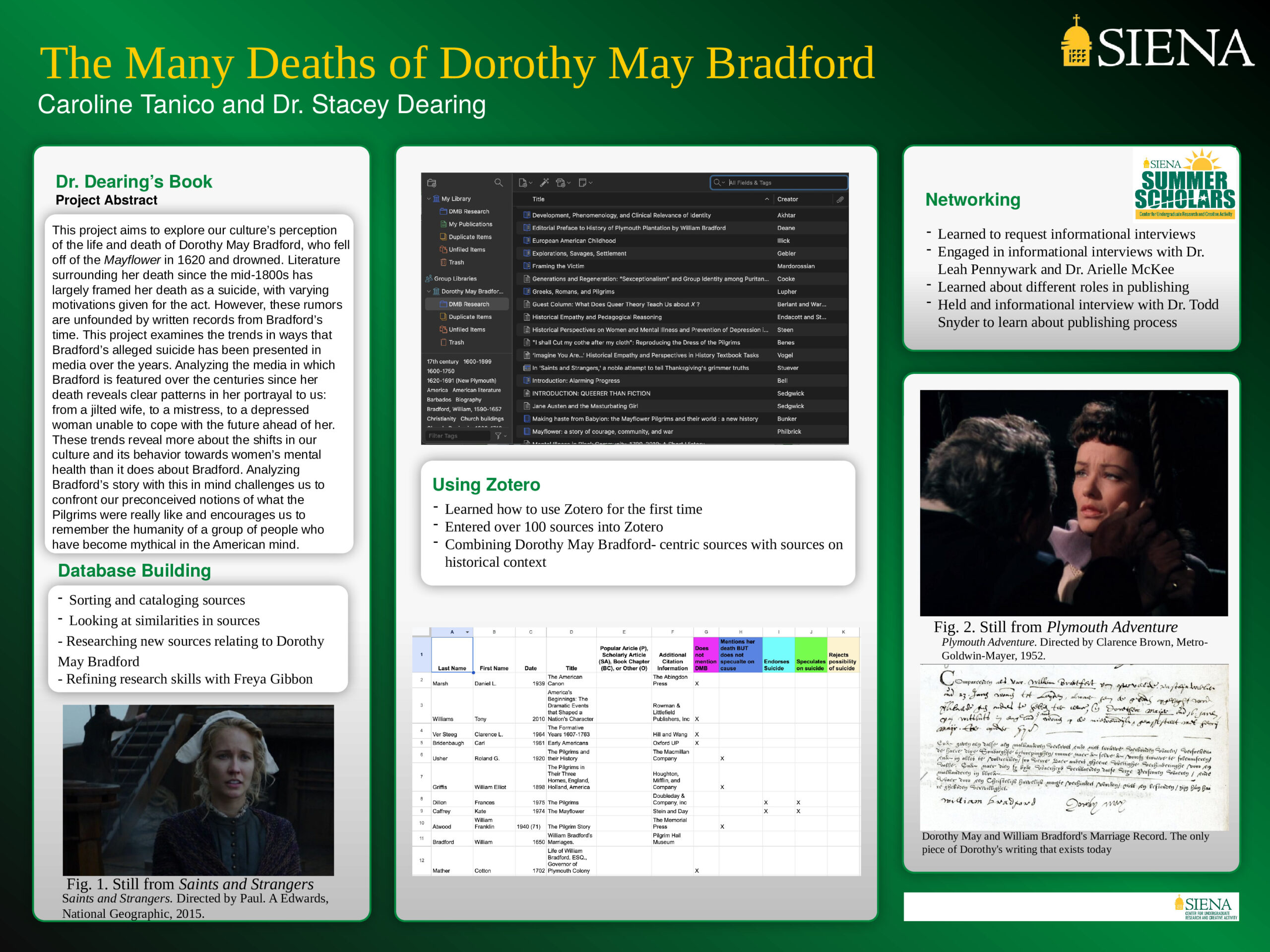
Task: Click the cyan Endorses Suicide header cell
Action: tap(778, 655)
